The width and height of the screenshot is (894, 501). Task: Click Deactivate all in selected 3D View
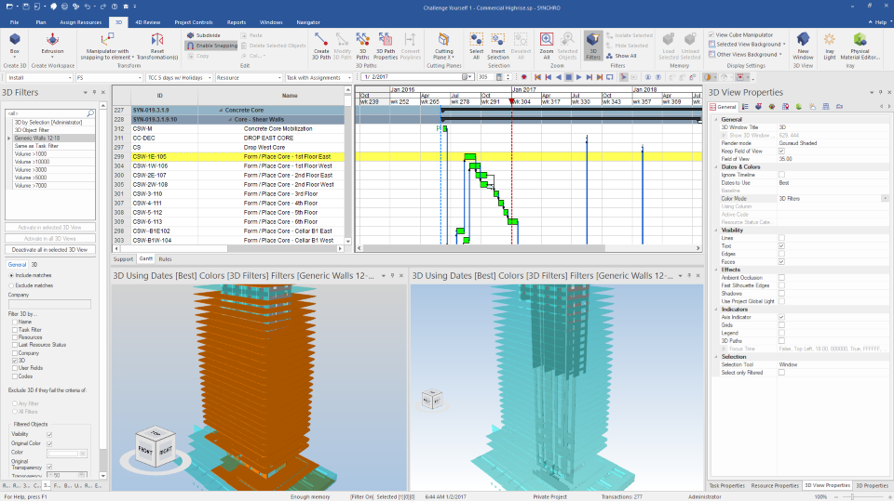50,250
